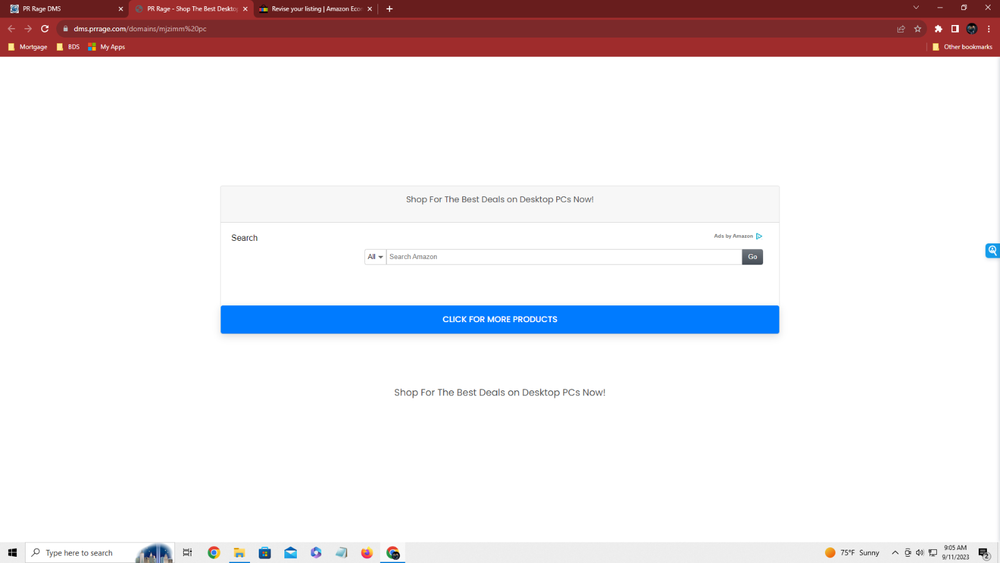Bookmark this page with the star icon
1000x563 pixels.
coord(918,29)
